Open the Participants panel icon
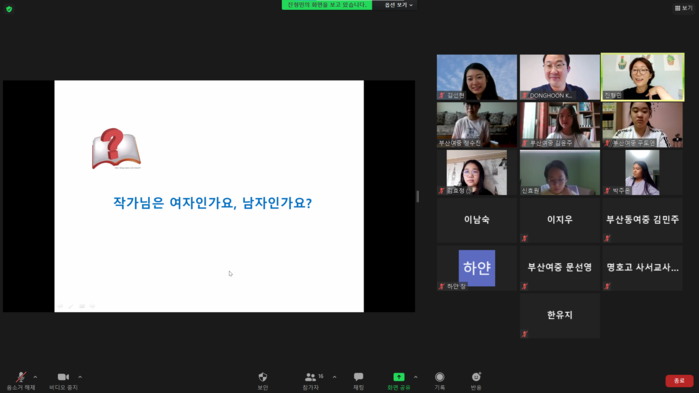The image size is (699, 393). pyautogui.click(x=310, y=377)
